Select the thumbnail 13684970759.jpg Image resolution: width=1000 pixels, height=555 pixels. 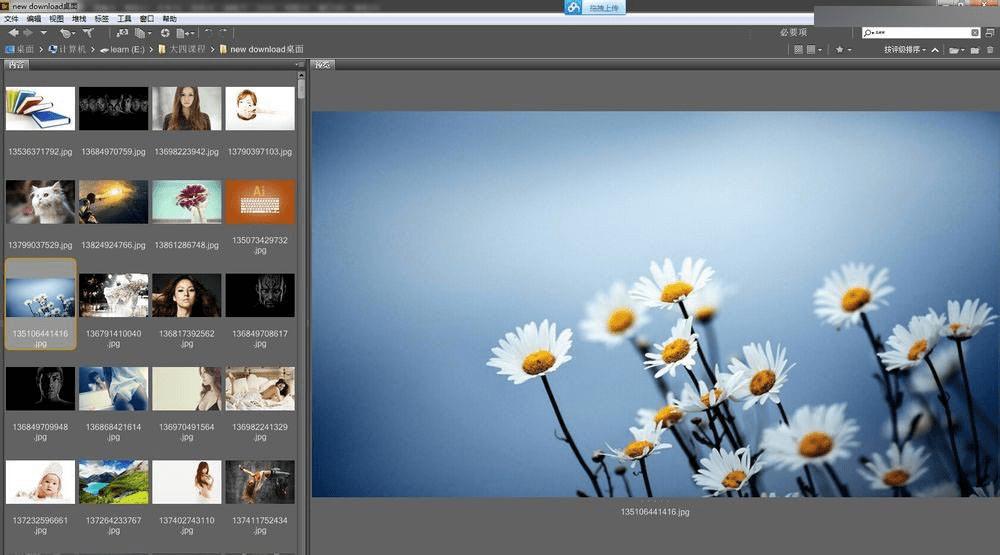[x=114, y=109]
